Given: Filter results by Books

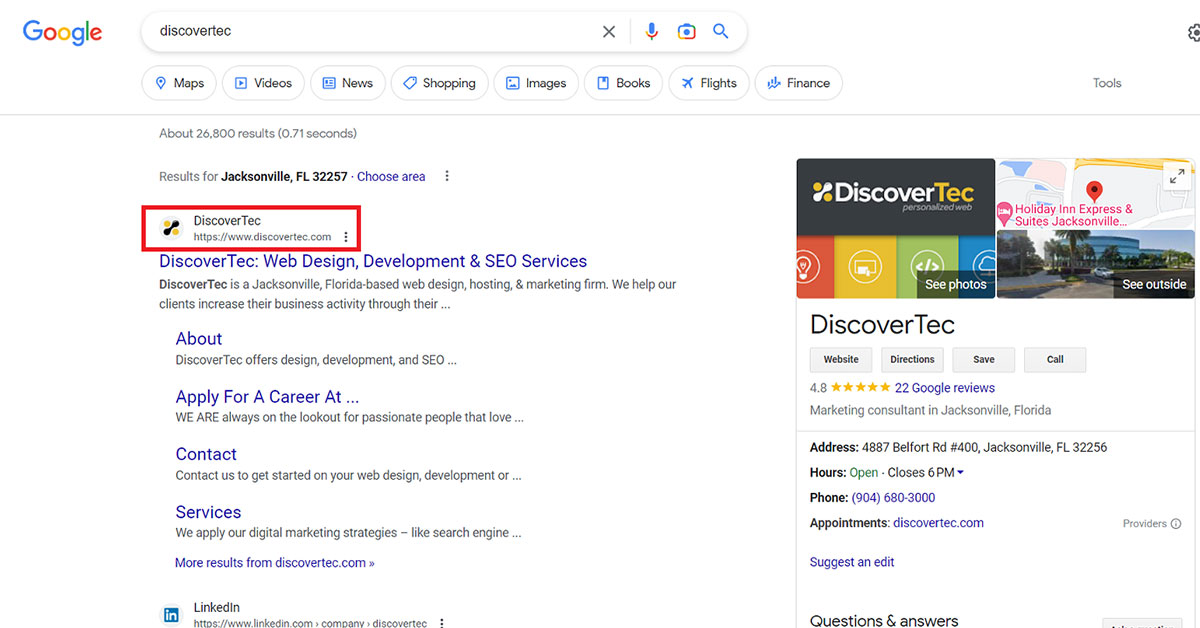Looking at the screenshot, I should pyautogui.click(x=622, y=83).
